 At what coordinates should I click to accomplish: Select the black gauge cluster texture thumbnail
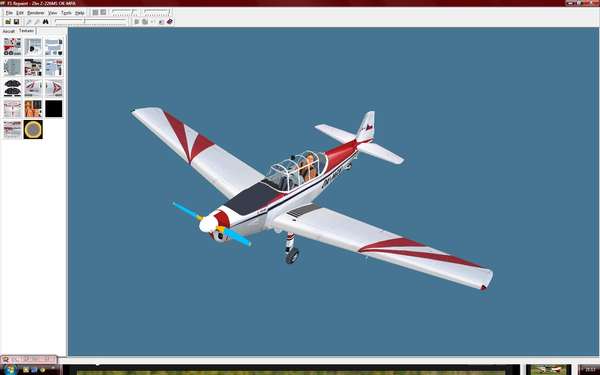tap(13, 88)
